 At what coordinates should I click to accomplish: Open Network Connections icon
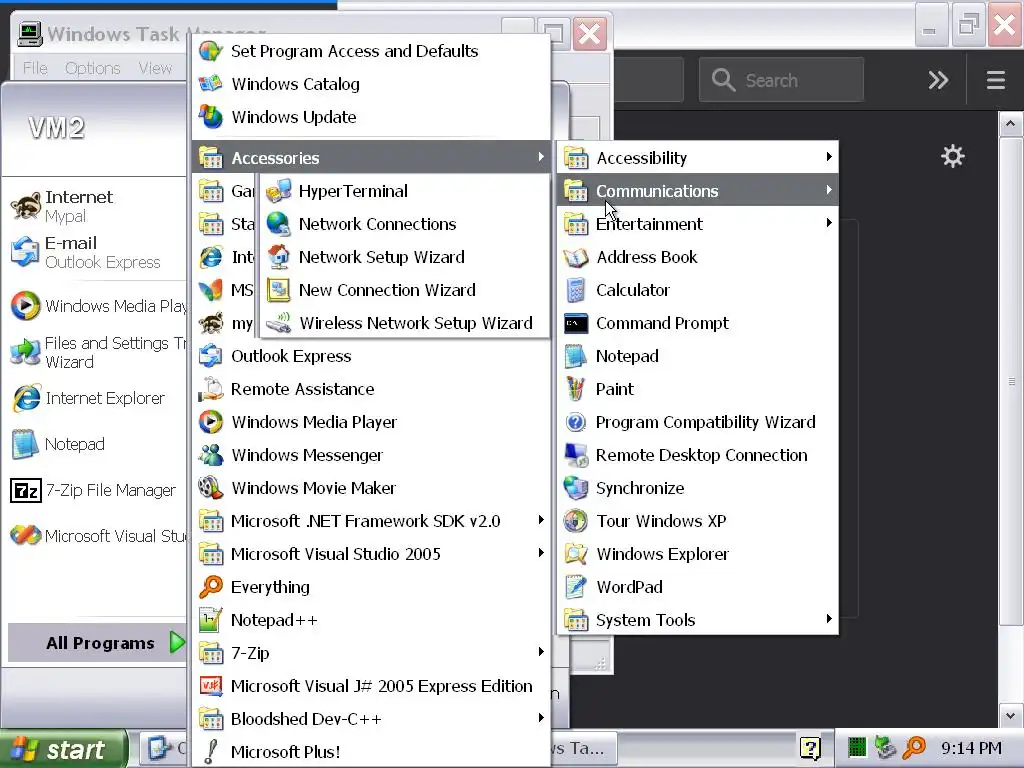click(279, 224)
